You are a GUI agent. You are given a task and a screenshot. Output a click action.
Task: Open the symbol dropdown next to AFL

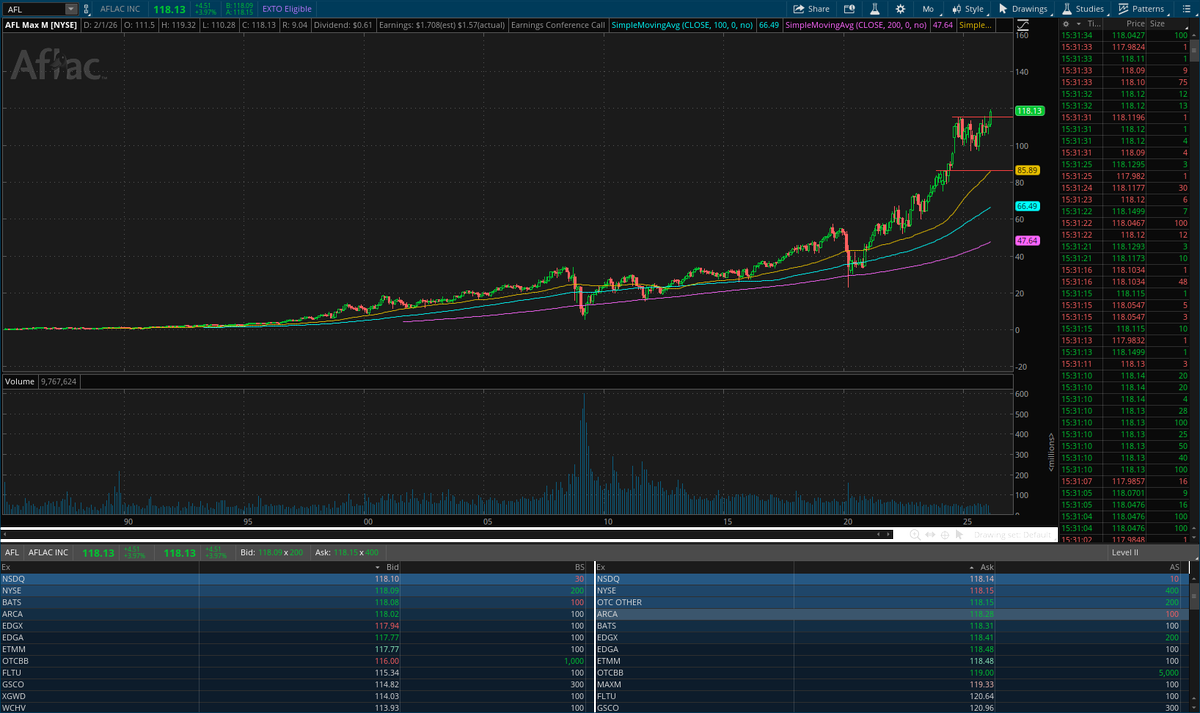70,9
